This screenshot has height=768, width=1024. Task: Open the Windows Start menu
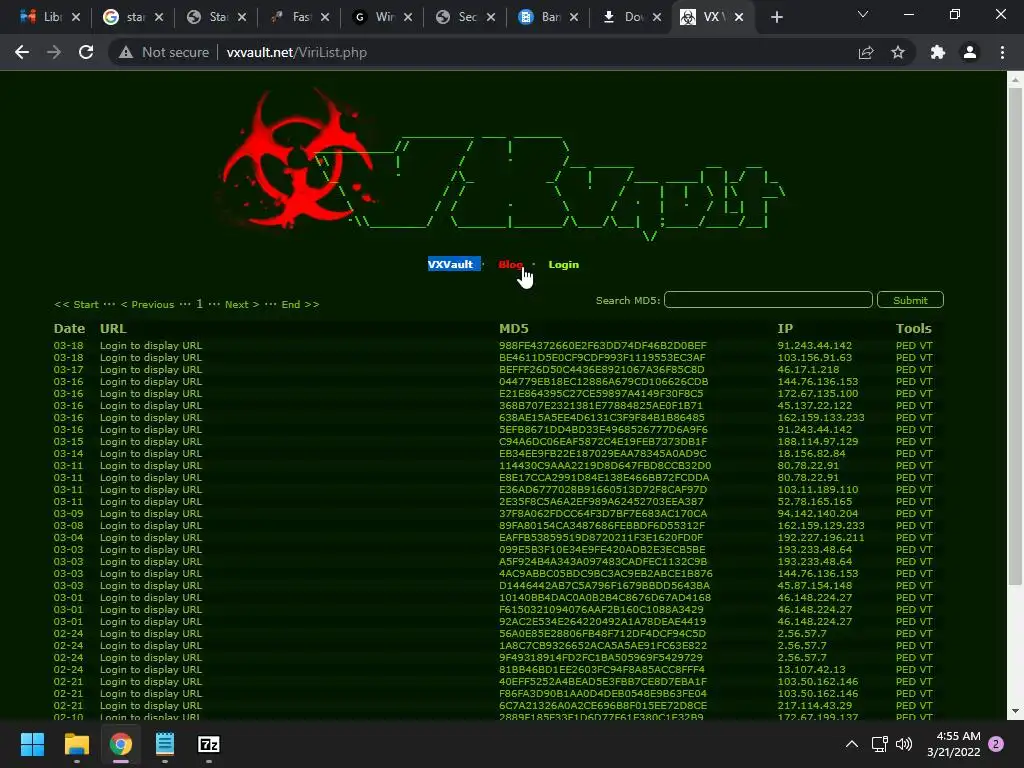pos(32,744)
